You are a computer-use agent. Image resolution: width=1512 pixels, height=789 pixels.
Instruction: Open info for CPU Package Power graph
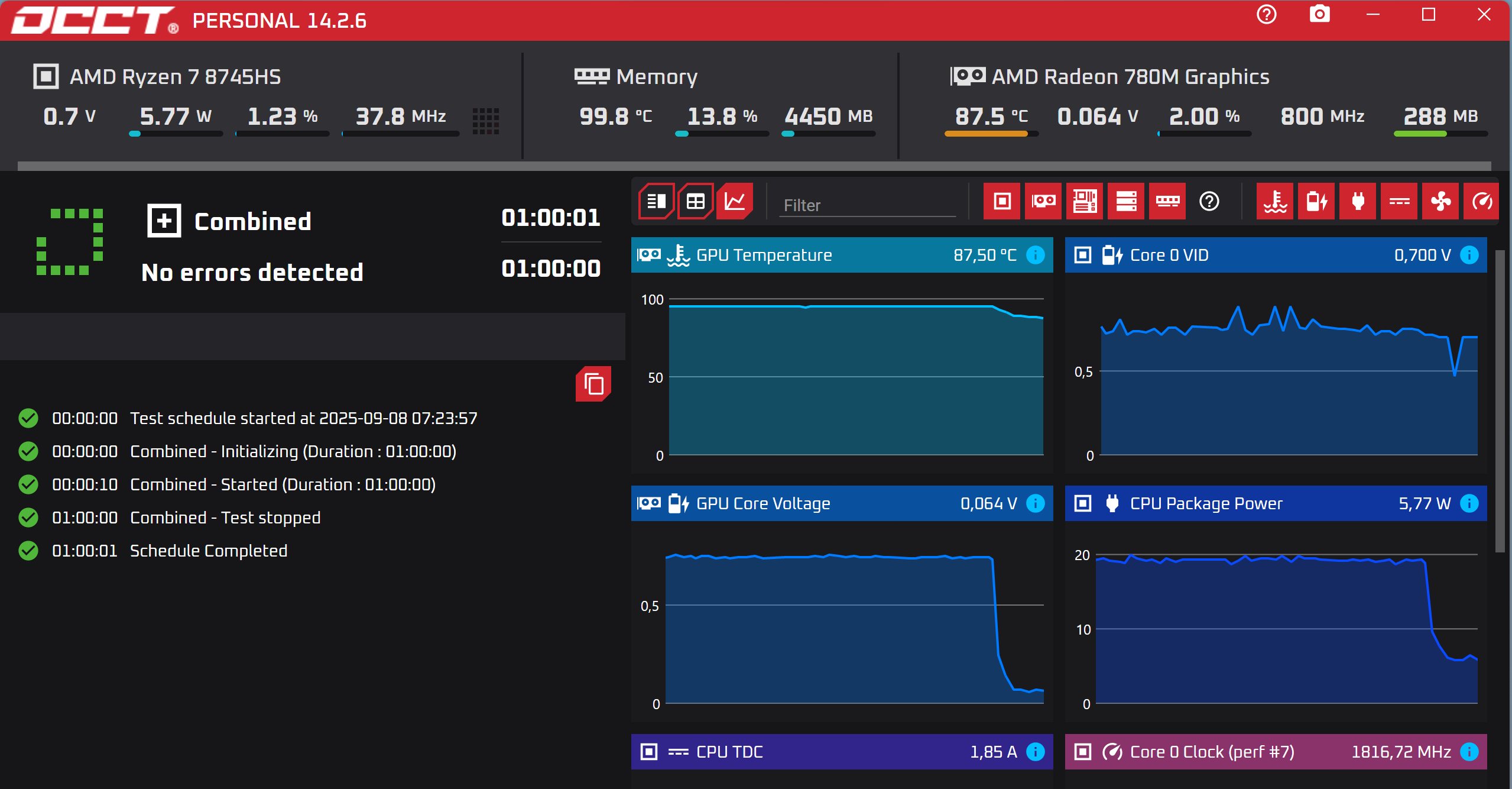tap(1469, 503)
